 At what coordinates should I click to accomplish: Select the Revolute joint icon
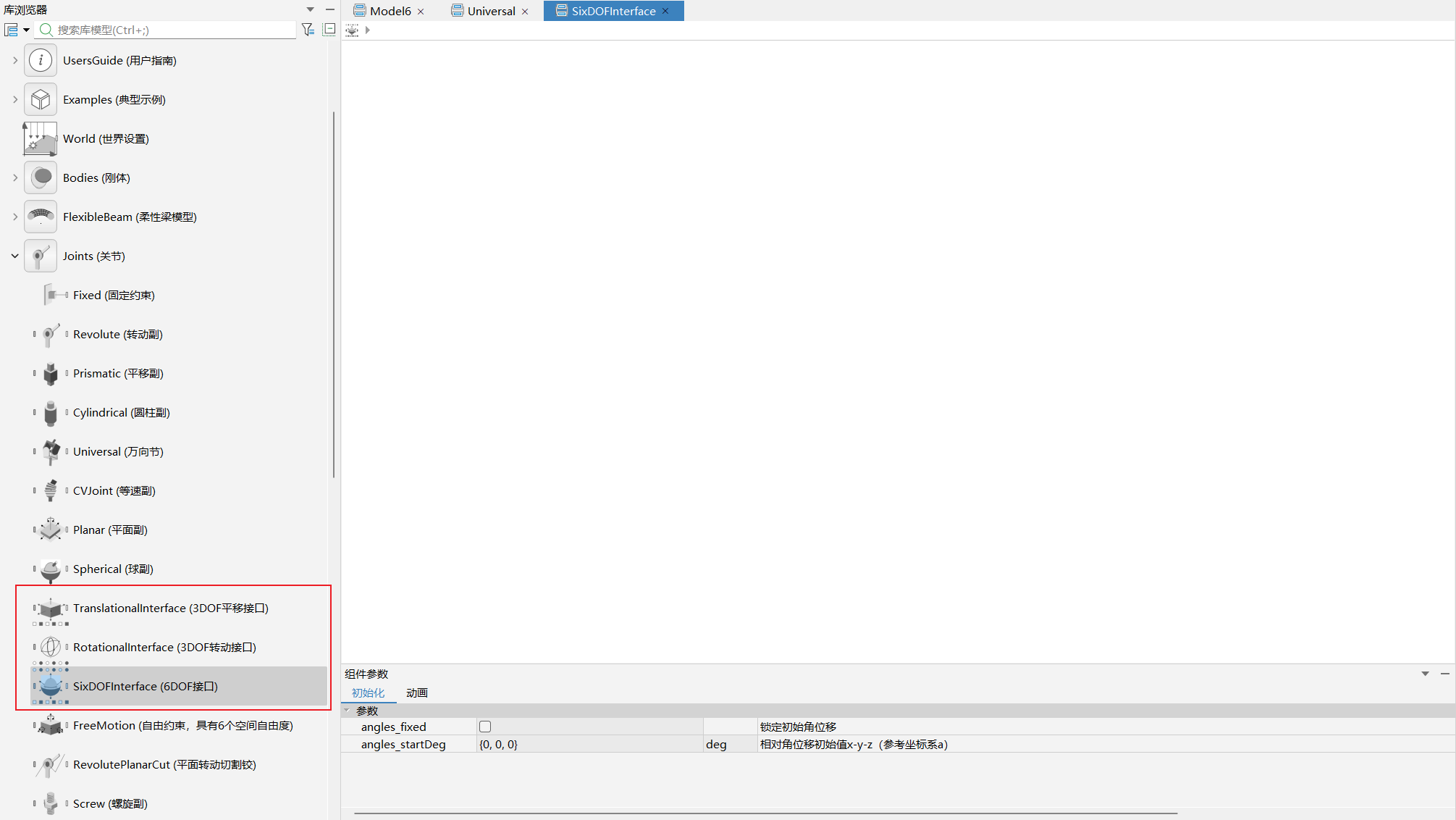[51, 334]
